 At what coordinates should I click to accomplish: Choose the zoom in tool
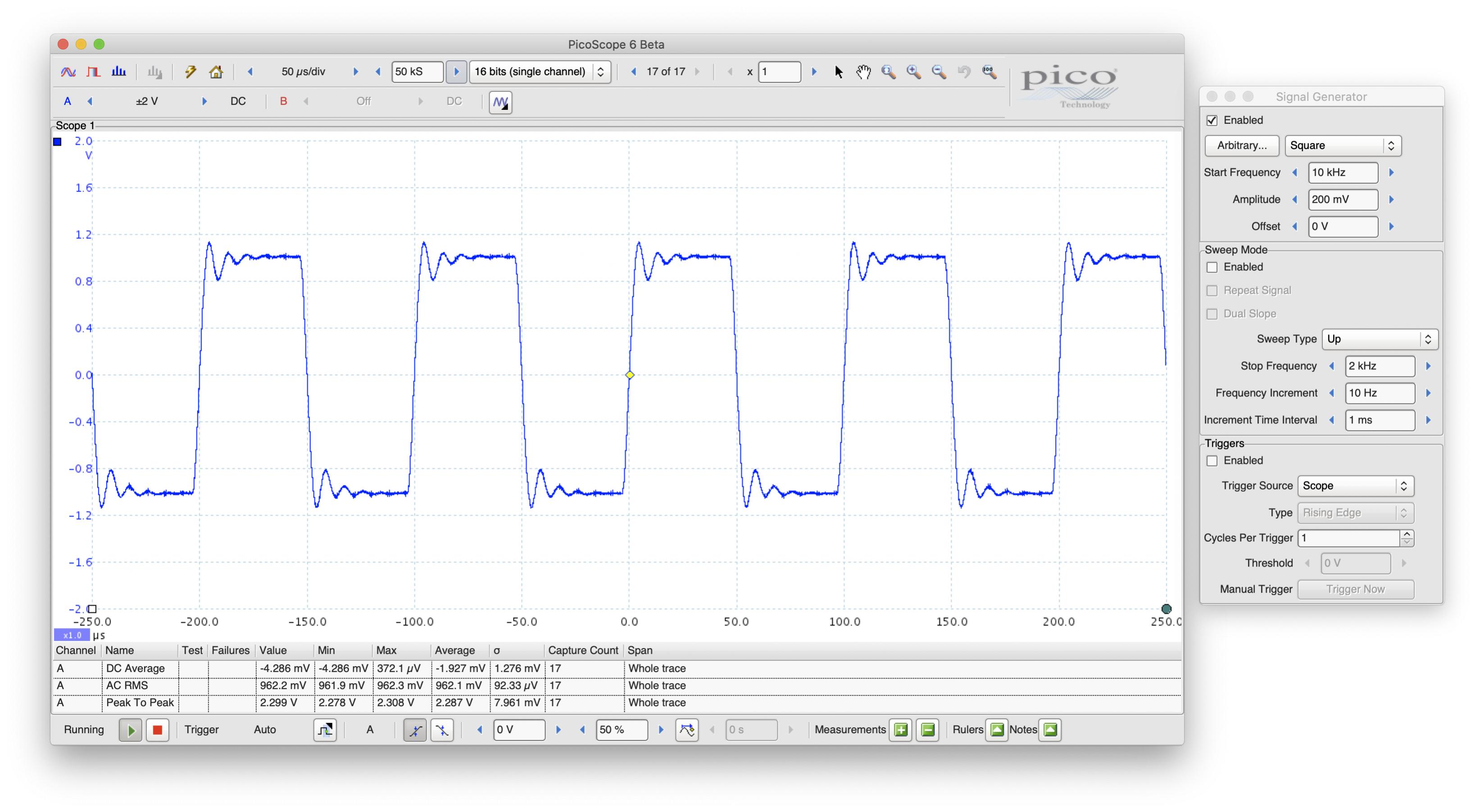[914, 72]
